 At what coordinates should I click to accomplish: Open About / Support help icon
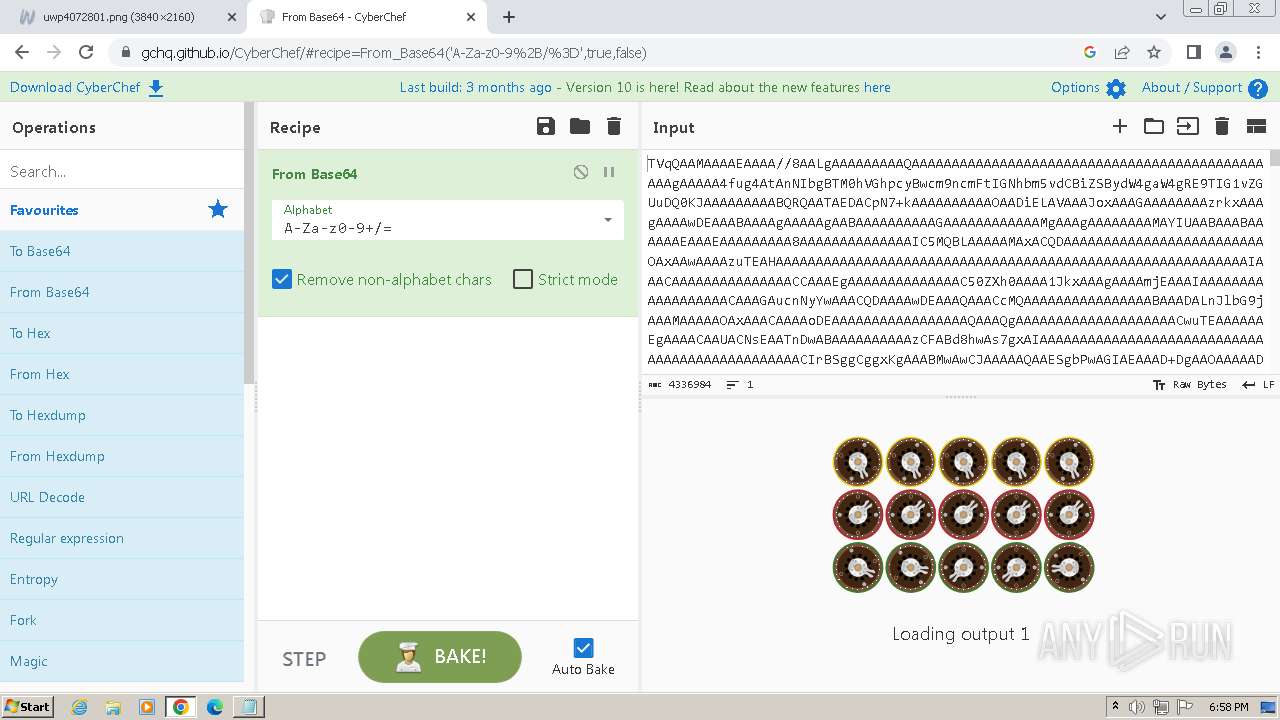click(x=1258, y=88)
